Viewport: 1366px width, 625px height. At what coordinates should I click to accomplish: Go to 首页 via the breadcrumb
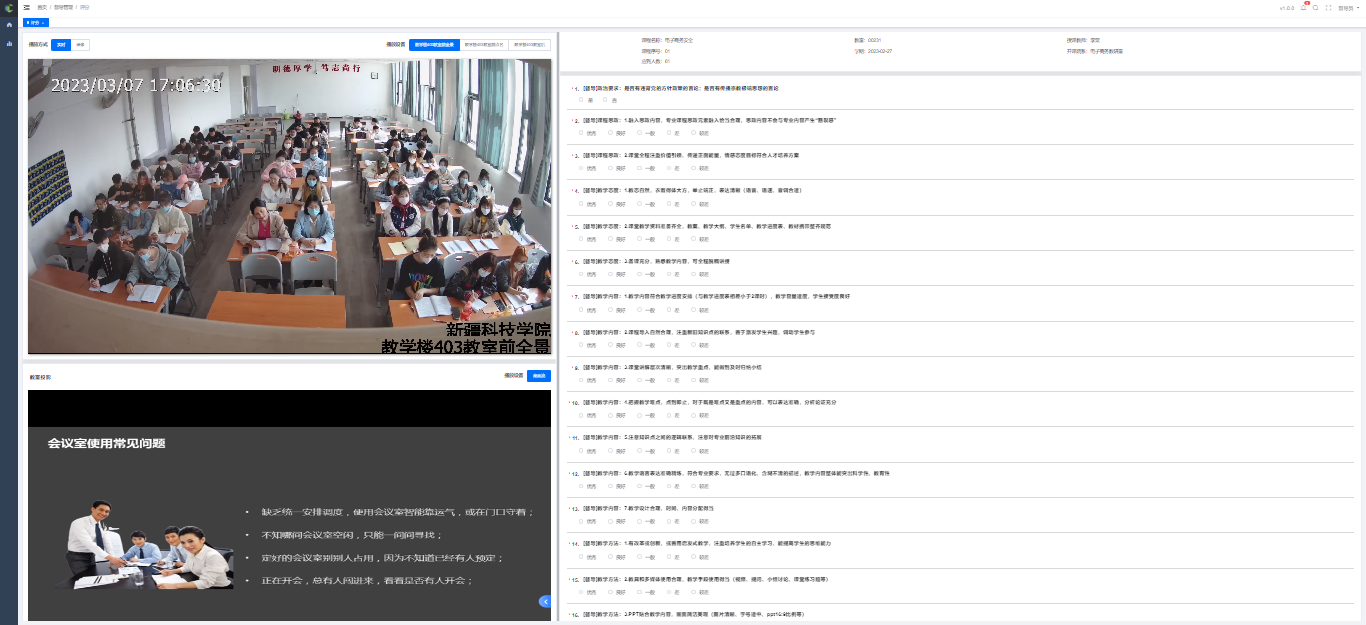click(42, 7)
